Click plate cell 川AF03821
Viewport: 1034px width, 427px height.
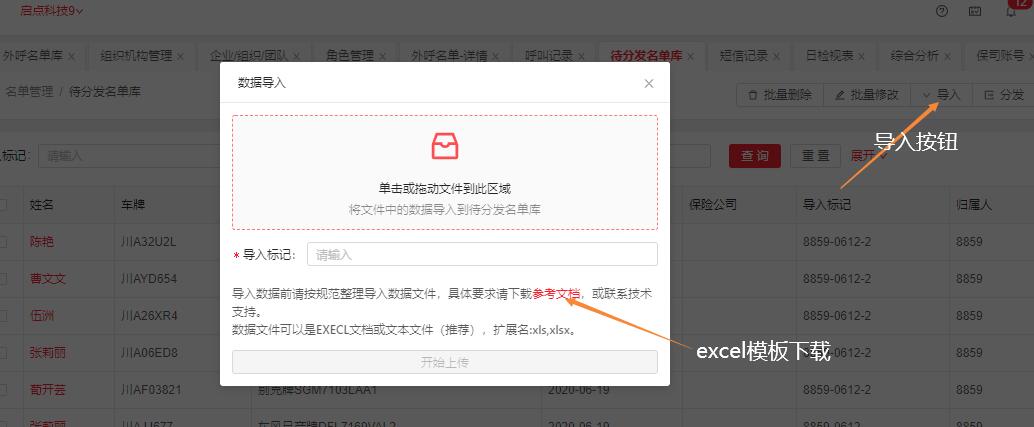point(151,390)
